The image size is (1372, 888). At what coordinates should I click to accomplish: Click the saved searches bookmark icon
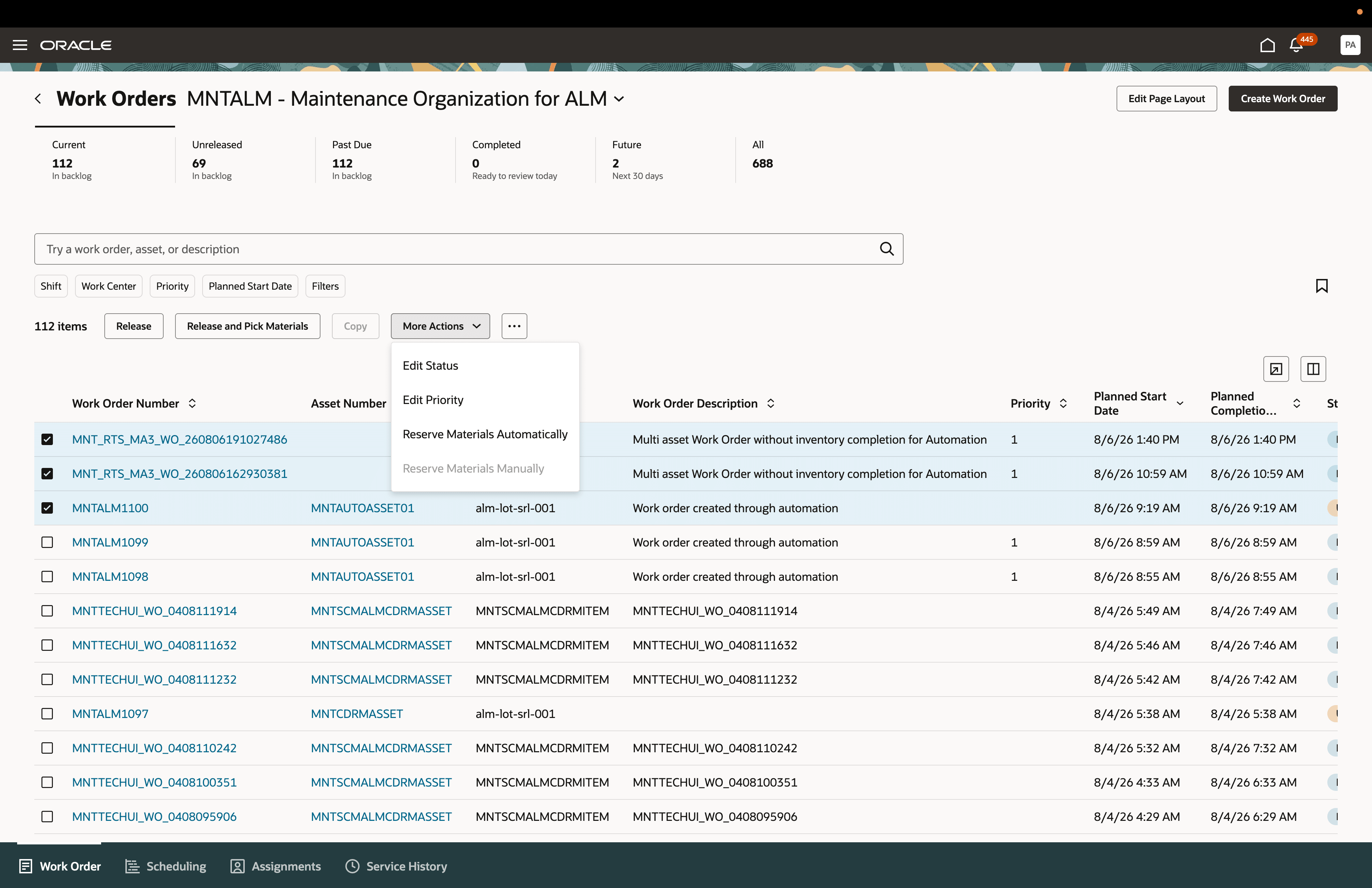[1322, 286]
